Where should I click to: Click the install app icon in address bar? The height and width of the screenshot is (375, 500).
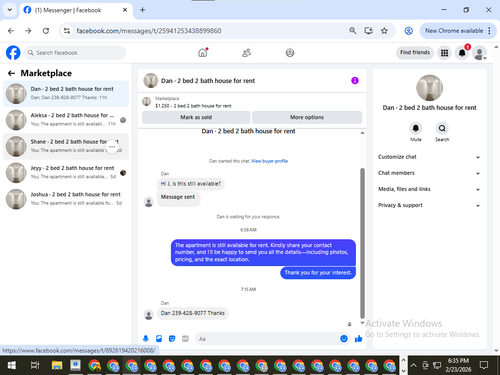[368, 31]
